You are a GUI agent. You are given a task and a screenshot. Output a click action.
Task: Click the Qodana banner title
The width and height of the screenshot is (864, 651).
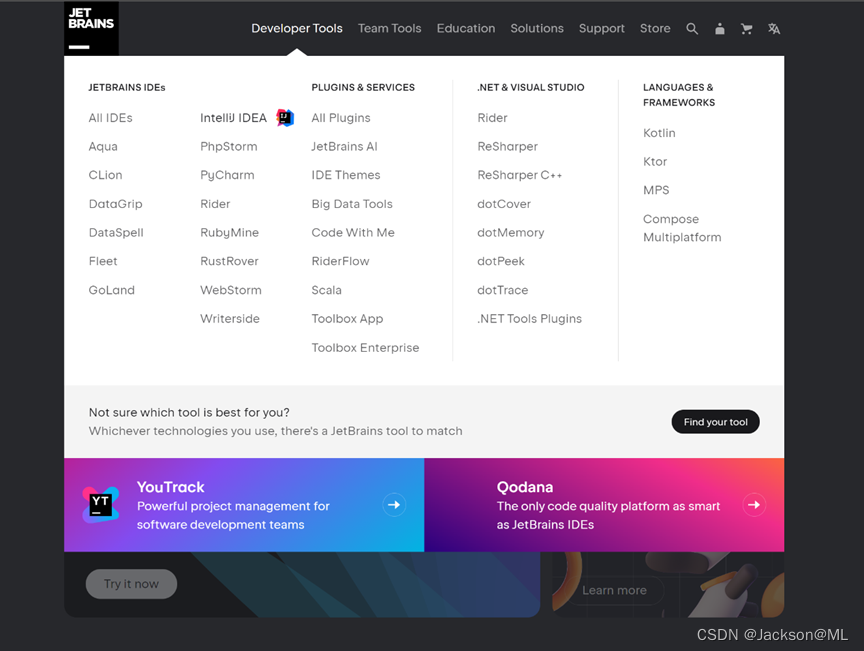[x=525, y=487]
